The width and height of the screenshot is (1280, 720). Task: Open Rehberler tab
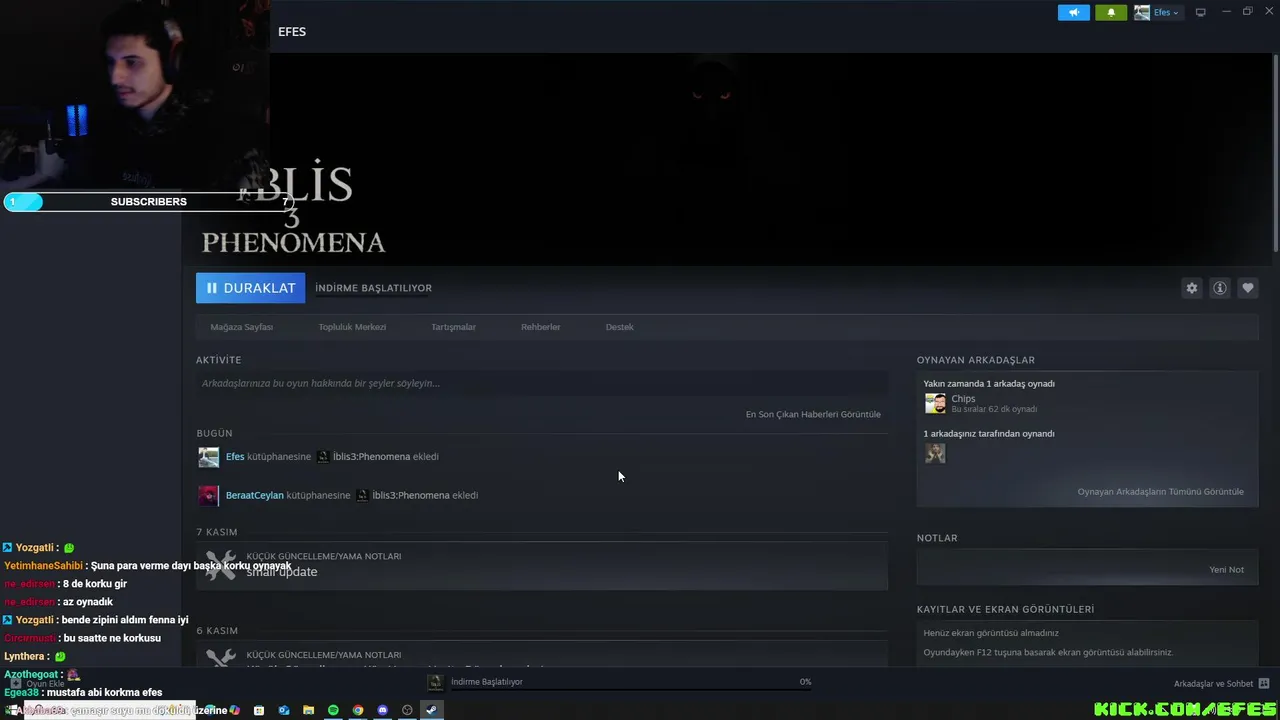(540, 327)
